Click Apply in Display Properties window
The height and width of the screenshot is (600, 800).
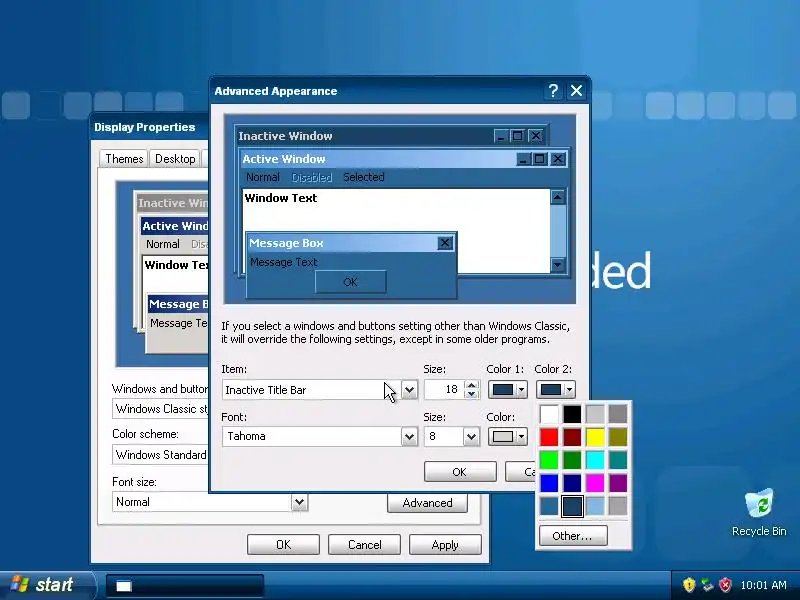[x=445, y=544]
